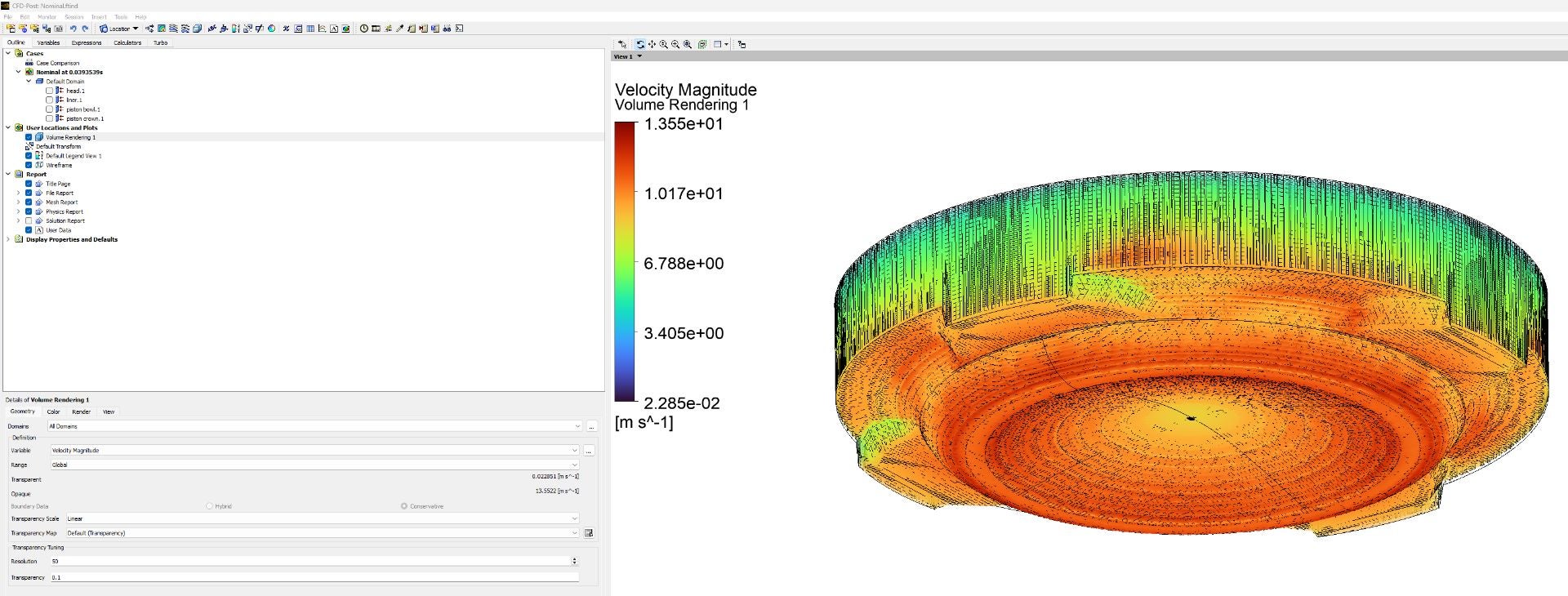Click the Fit View icon
The image size is (1568, 596).
[687, 44]
